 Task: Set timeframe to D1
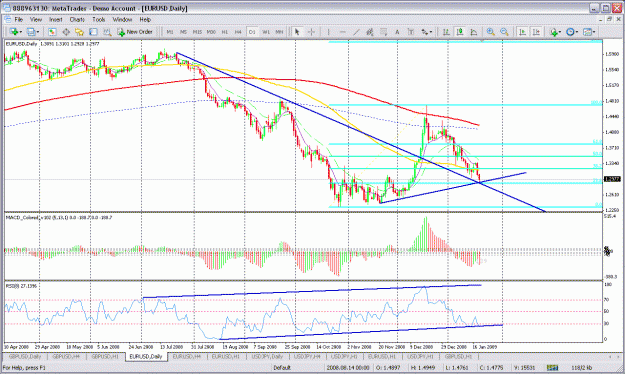pyautogui.click(x=252, y=32)
